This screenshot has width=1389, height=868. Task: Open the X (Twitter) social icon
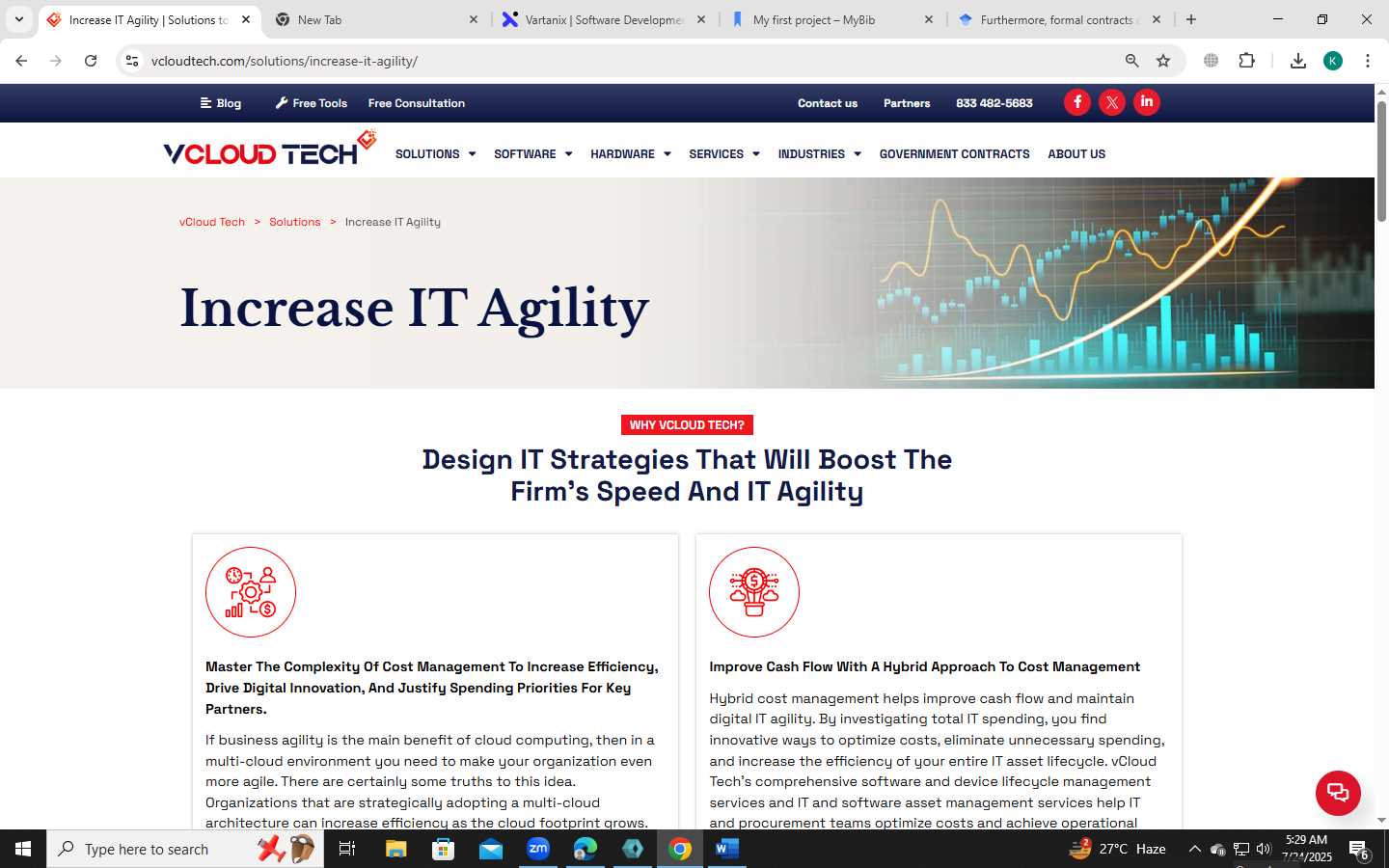pyautogui.click(x=1112, y=102)
